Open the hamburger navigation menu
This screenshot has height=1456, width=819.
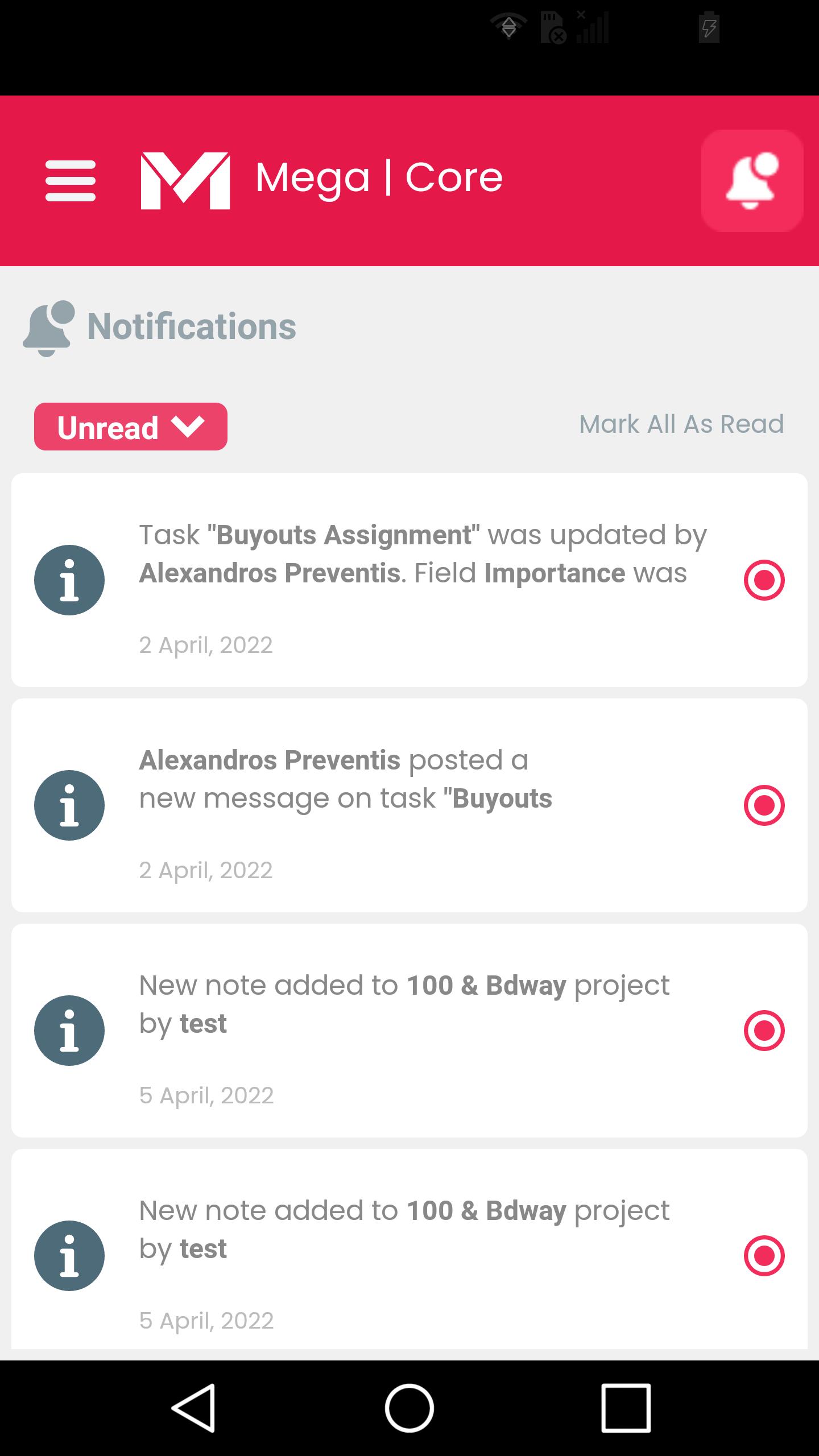point(71,181)
